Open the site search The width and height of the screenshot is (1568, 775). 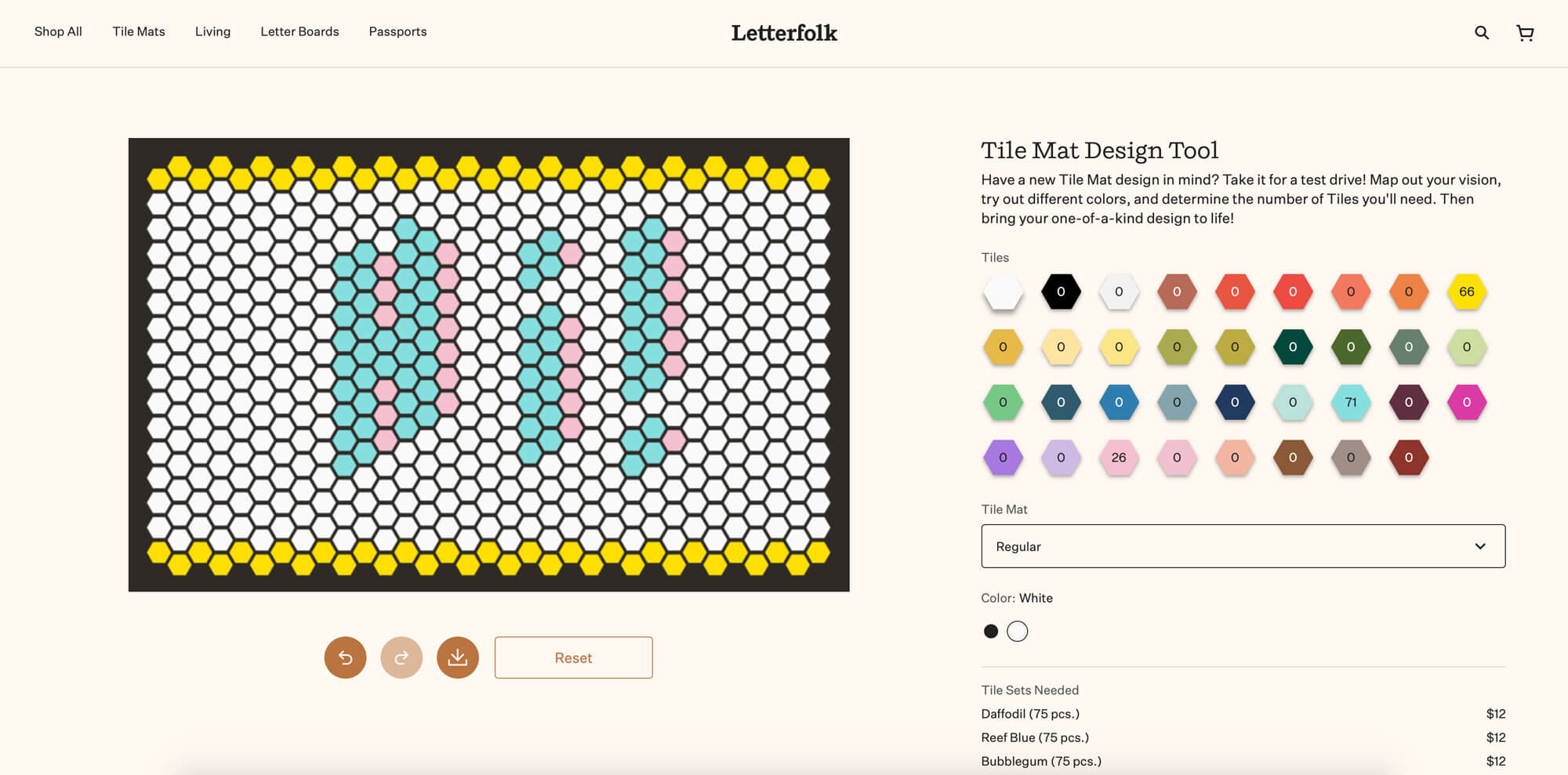[1481, 32]
